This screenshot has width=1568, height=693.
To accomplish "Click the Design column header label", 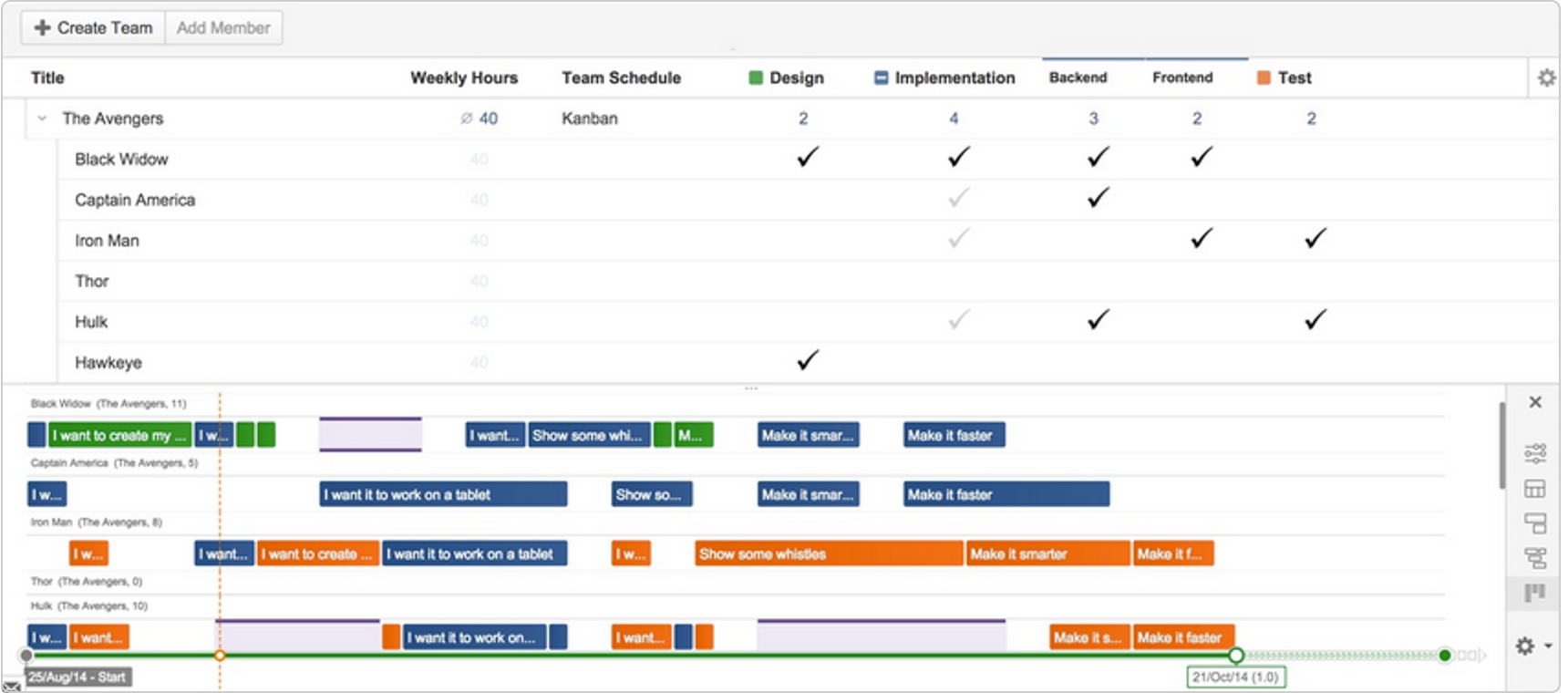I will coord(797,78).
